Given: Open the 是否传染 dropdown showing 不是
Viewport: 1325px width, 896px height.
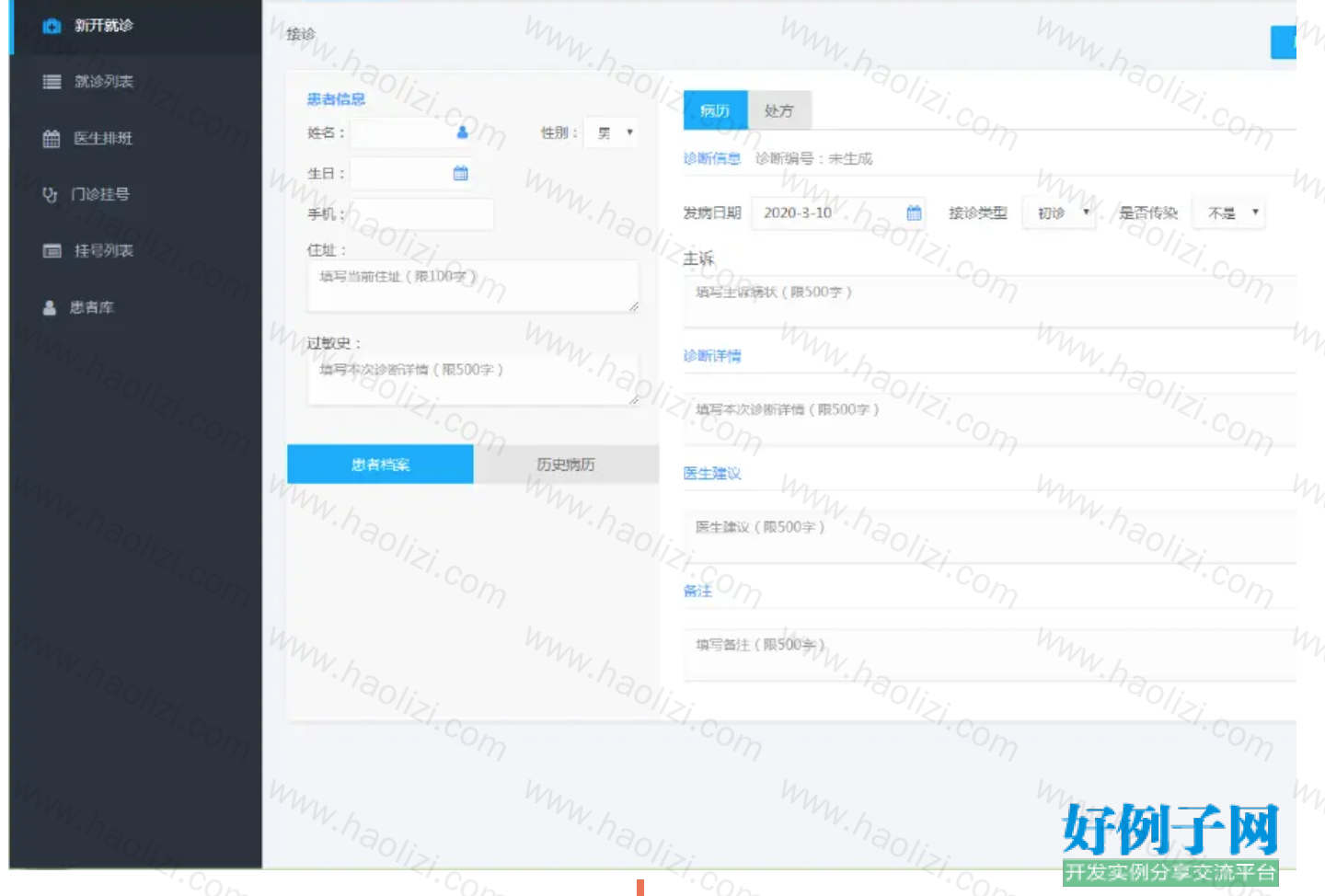Looking at the screenshot, I should pyautogui.click(x=1228, y=213).
